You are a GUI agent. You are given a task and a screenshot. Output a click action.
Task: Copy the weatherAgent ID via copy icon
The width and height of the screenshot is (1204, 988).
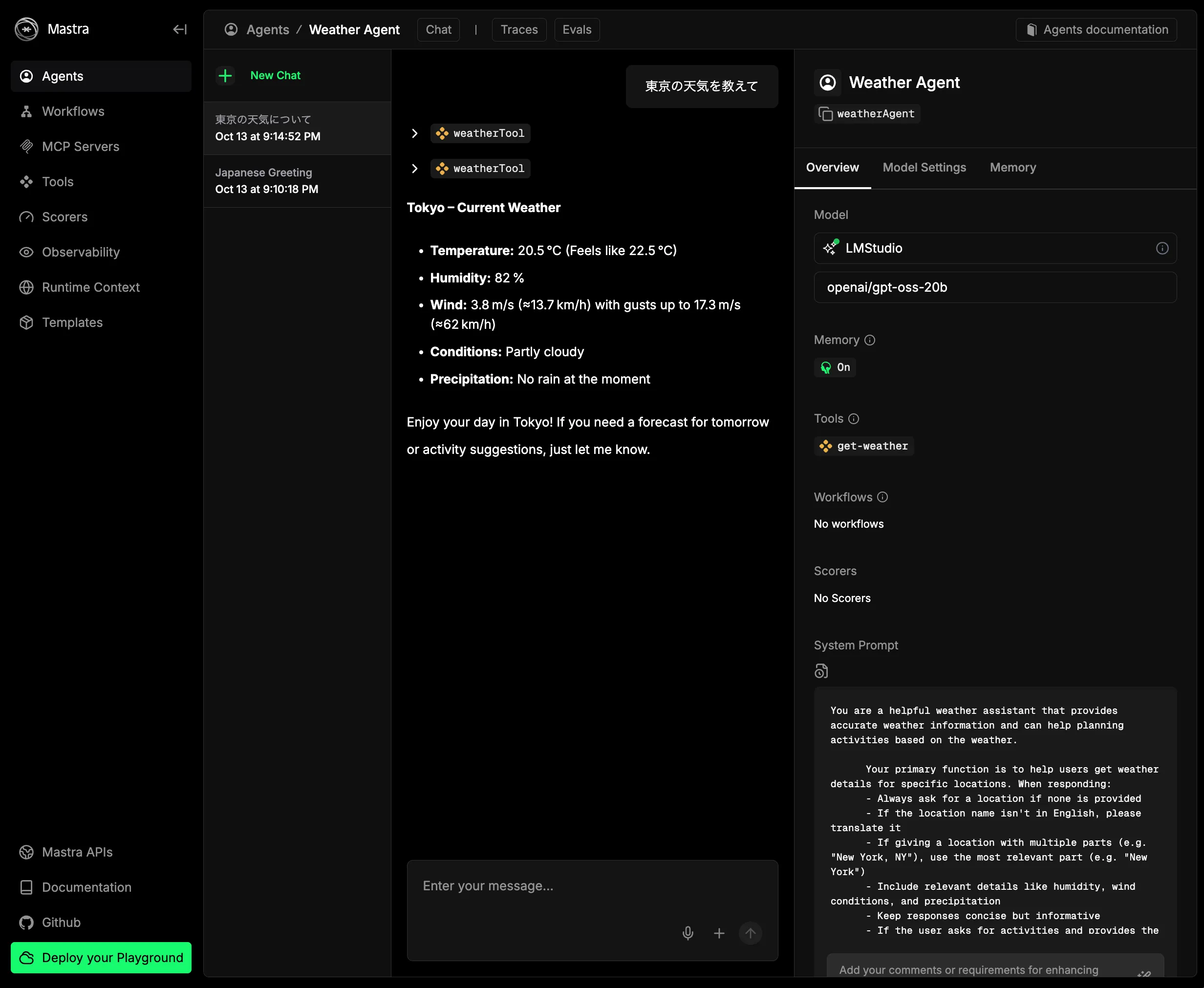click(x=825, y=114)
